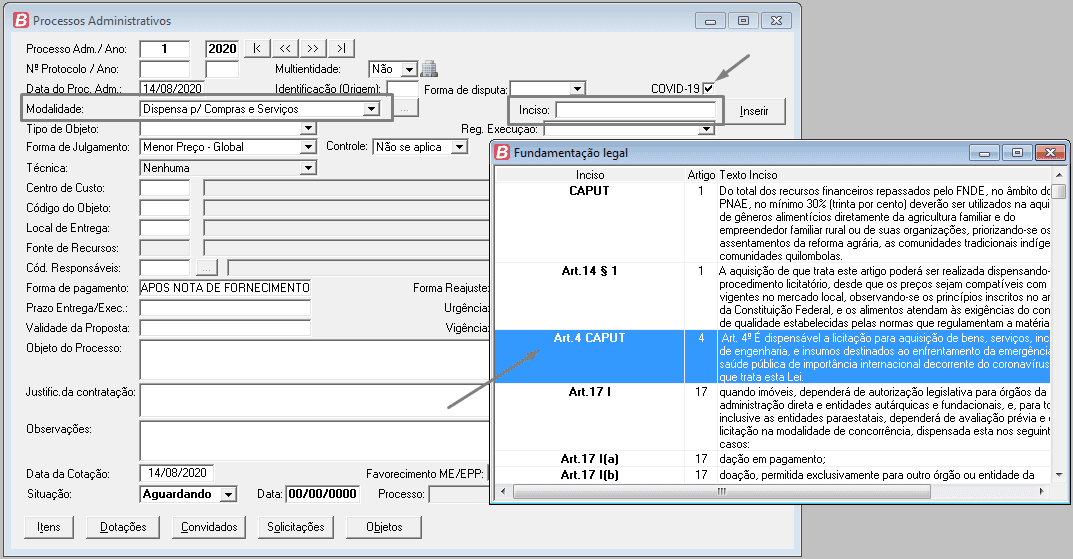Click the horizontal scrollbar in Fundamentação legal
This screenshot has width=1073, height=559.
coord(720,492)
